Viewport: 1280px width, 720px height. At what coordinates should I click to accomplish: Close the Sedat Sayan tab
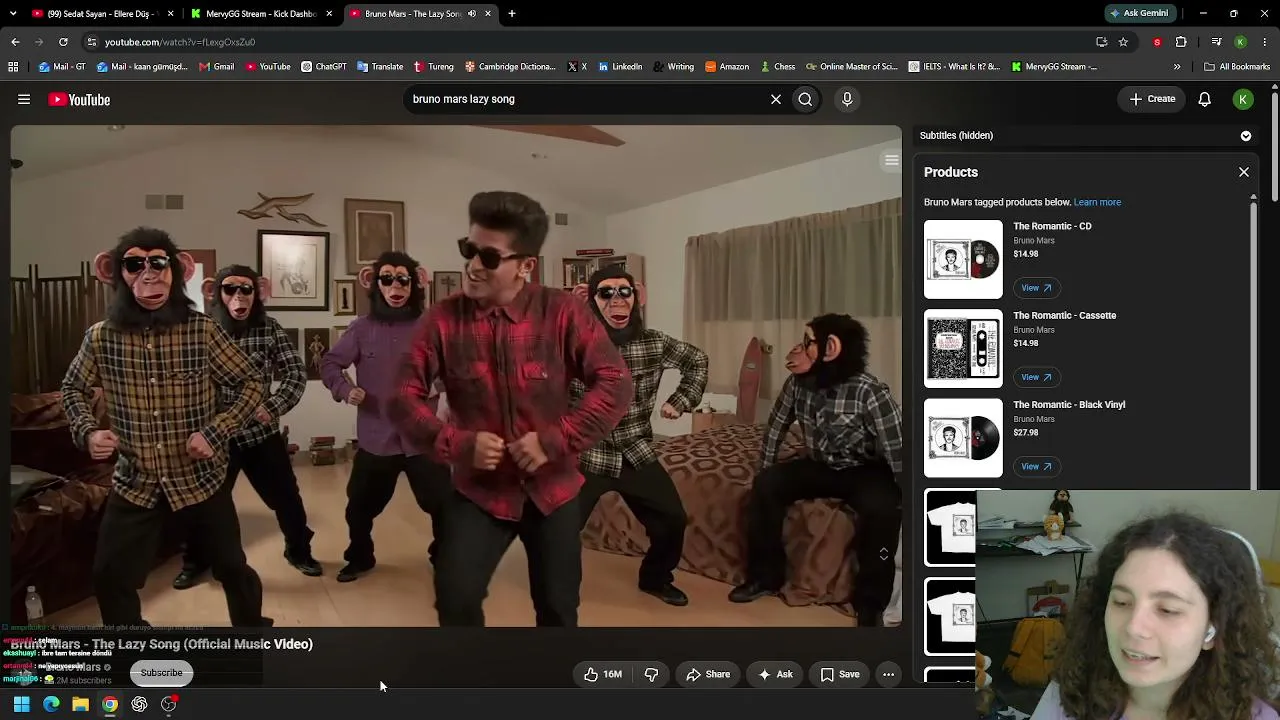(170, 14)
